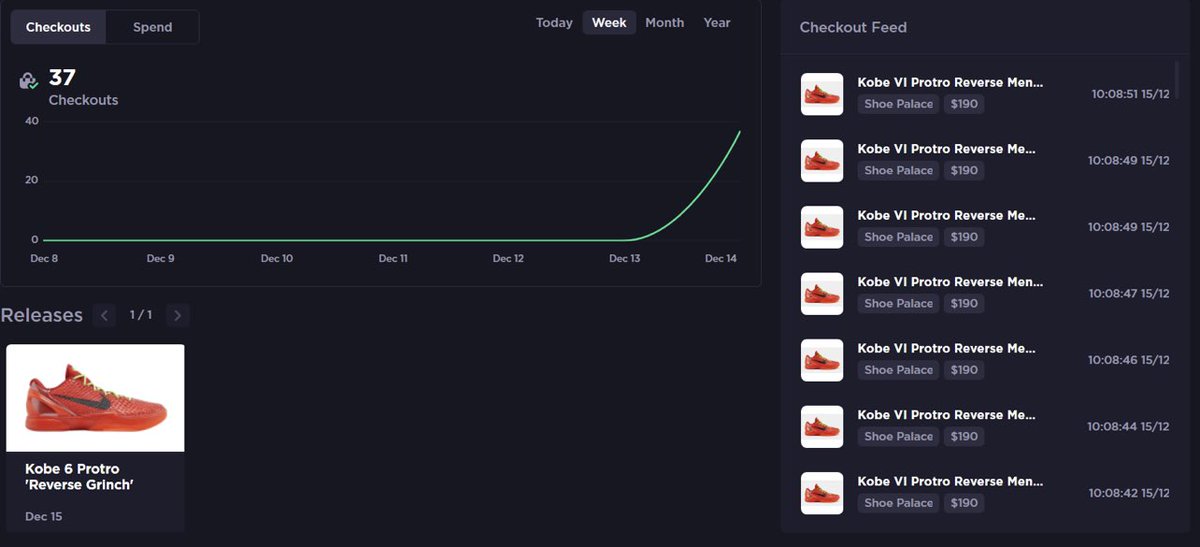Click the Dec 14 label on chart axis
This screenshot has height=547, width=1200.
[721, 259]
